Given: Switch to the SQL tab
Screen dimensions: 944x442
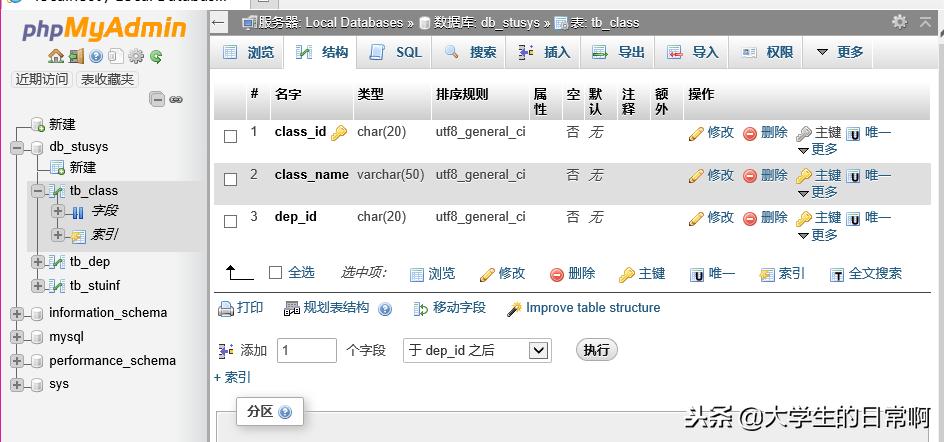Looking at the screenshot, I should (396, 52).
